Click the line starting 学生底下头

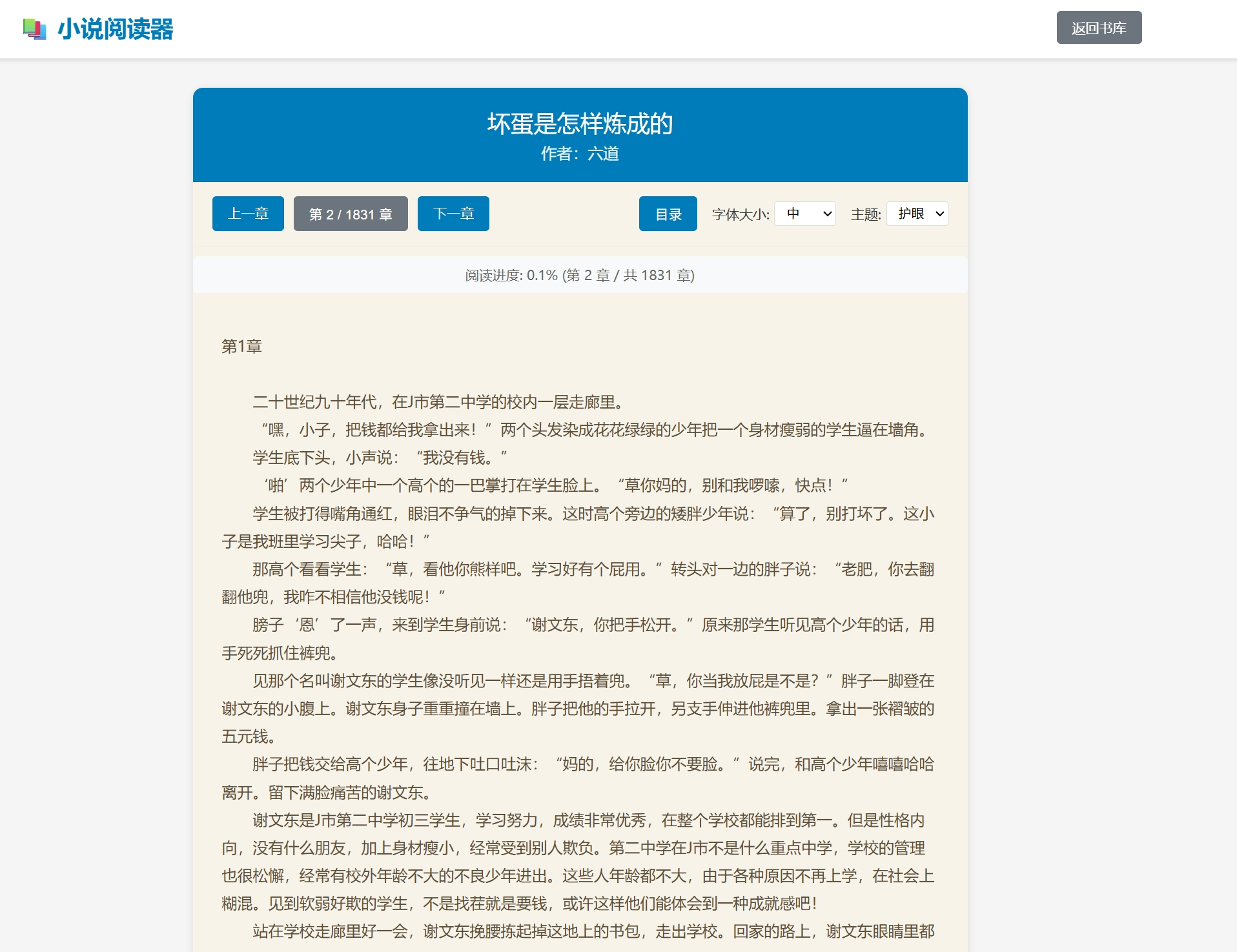click(x=380, y=458)
